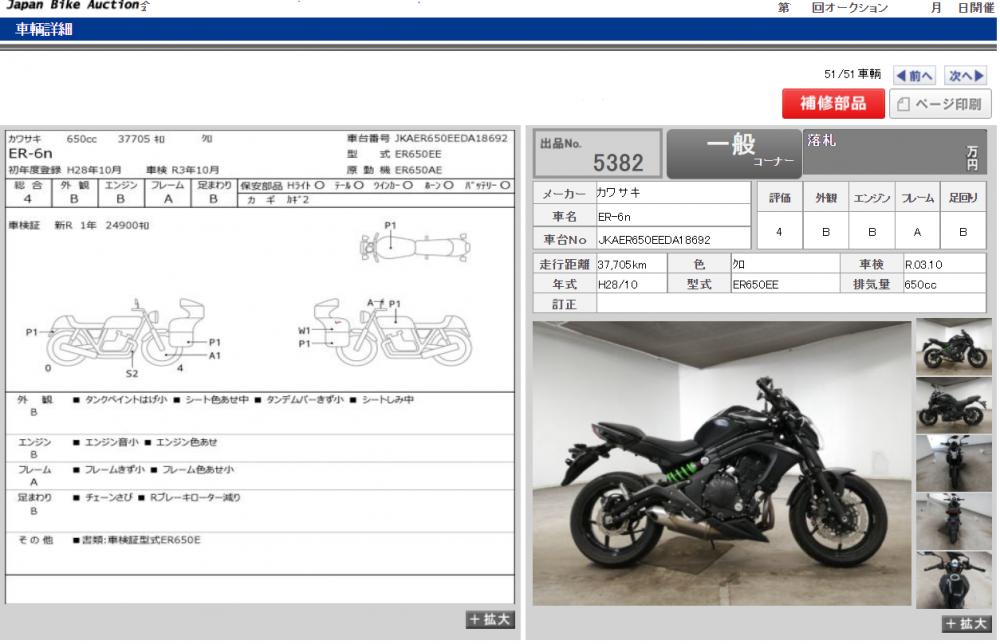Select the 車検 value R.03.10
1000x644 pixels.
[923, 265]
